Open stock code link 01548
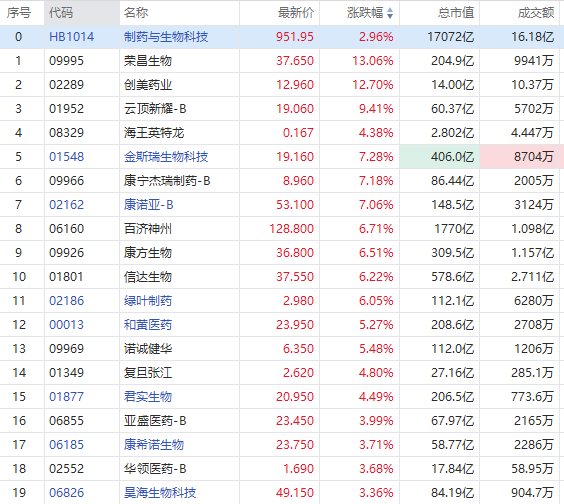This screenshot has height=504, width=564. click(x=67, y=157)
